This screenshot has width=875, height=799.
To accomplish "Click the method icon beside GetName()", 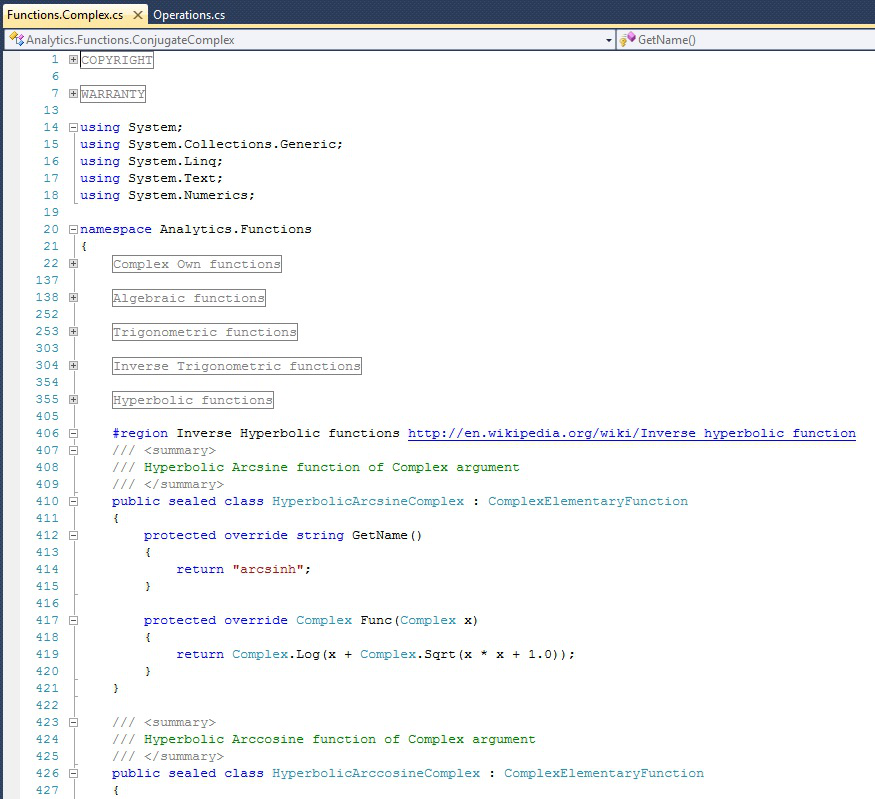I will [627, 40].
